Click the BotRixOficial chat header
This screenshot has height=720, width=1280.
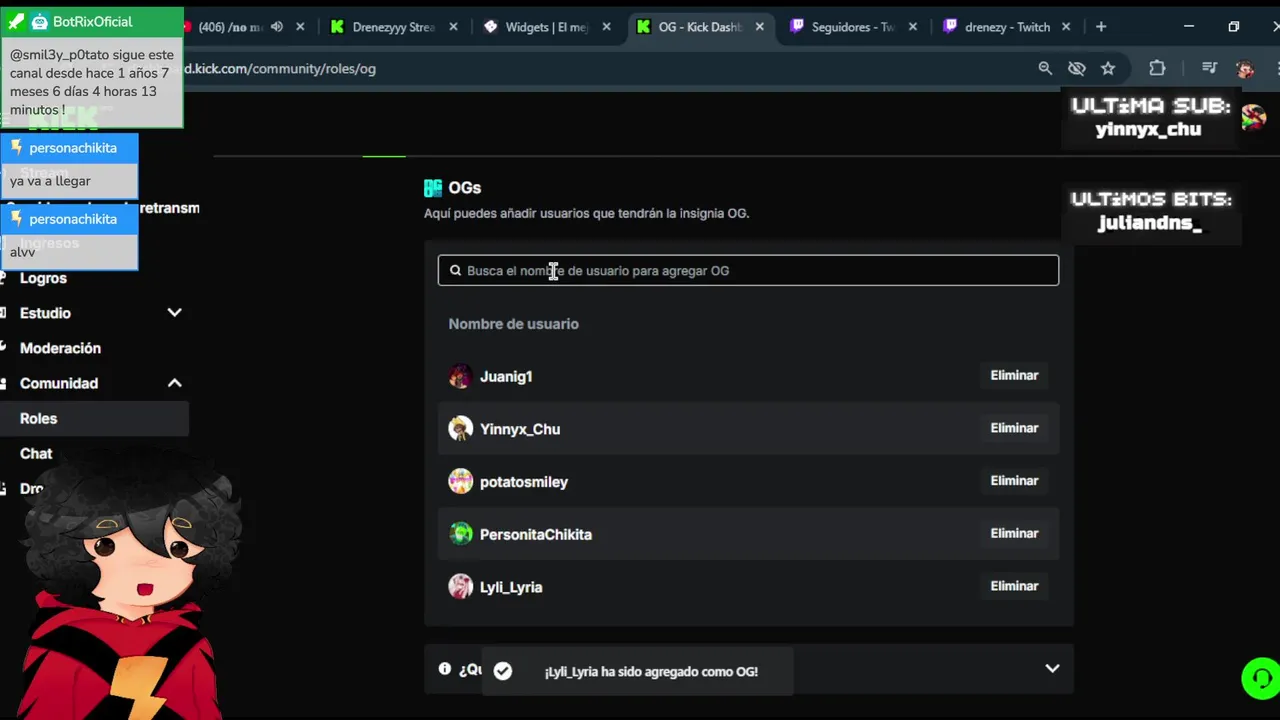92,22
